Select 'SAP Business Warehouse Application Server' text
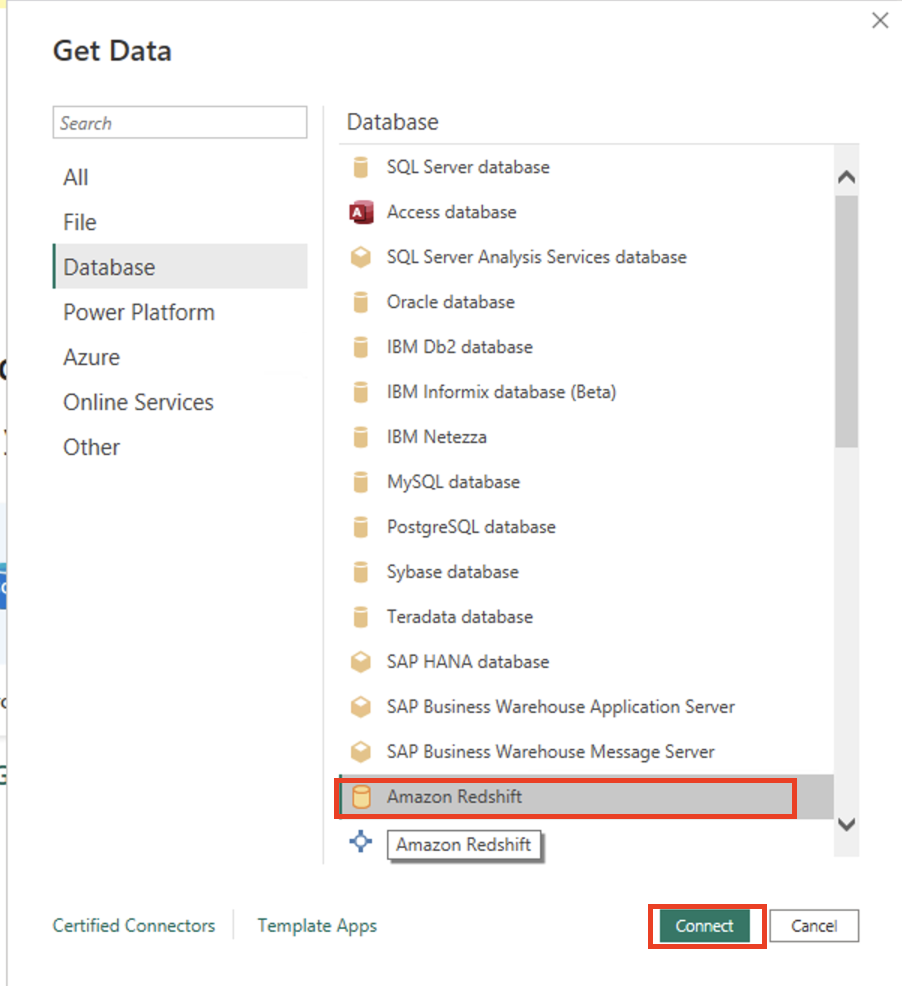Viewport: 902px width, 986px height. tap(560, 707)
